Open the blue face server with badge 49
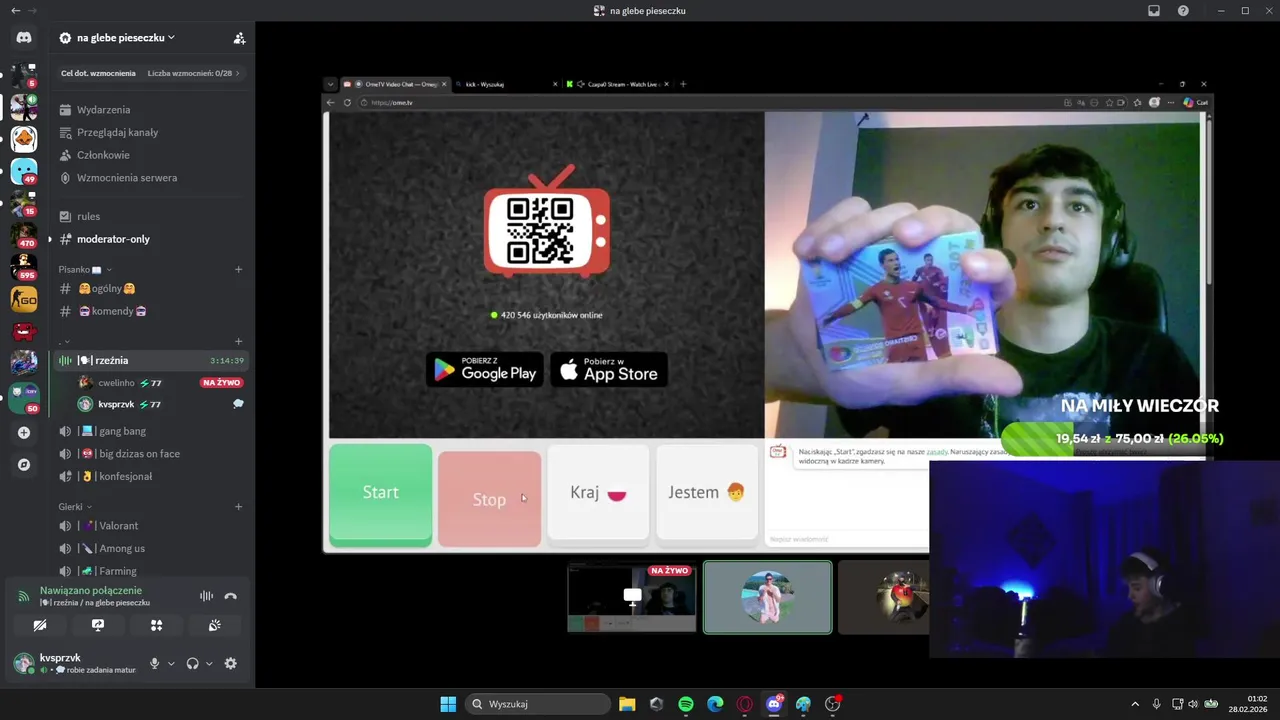Screen dimensions: 1280x720 (24, 171)
